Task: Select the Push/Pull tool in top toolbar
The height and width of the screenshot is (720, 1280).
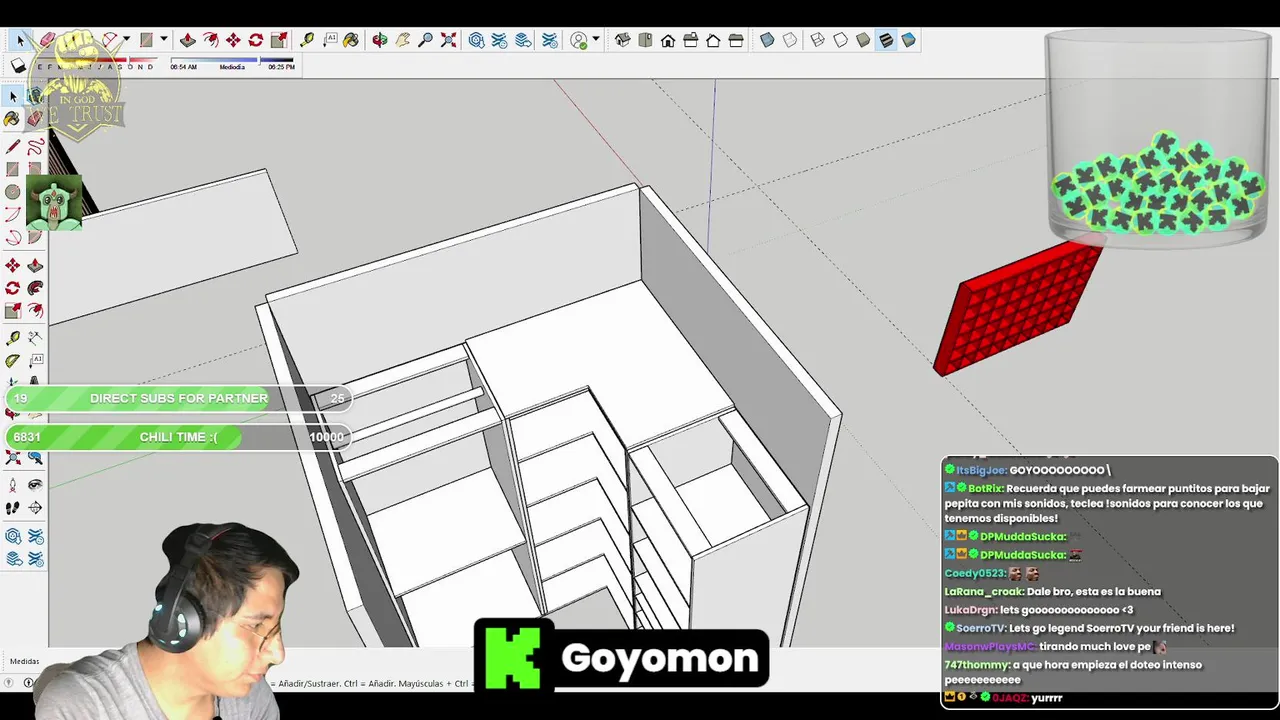Action: pyautogui.click(x=187, y=40)
